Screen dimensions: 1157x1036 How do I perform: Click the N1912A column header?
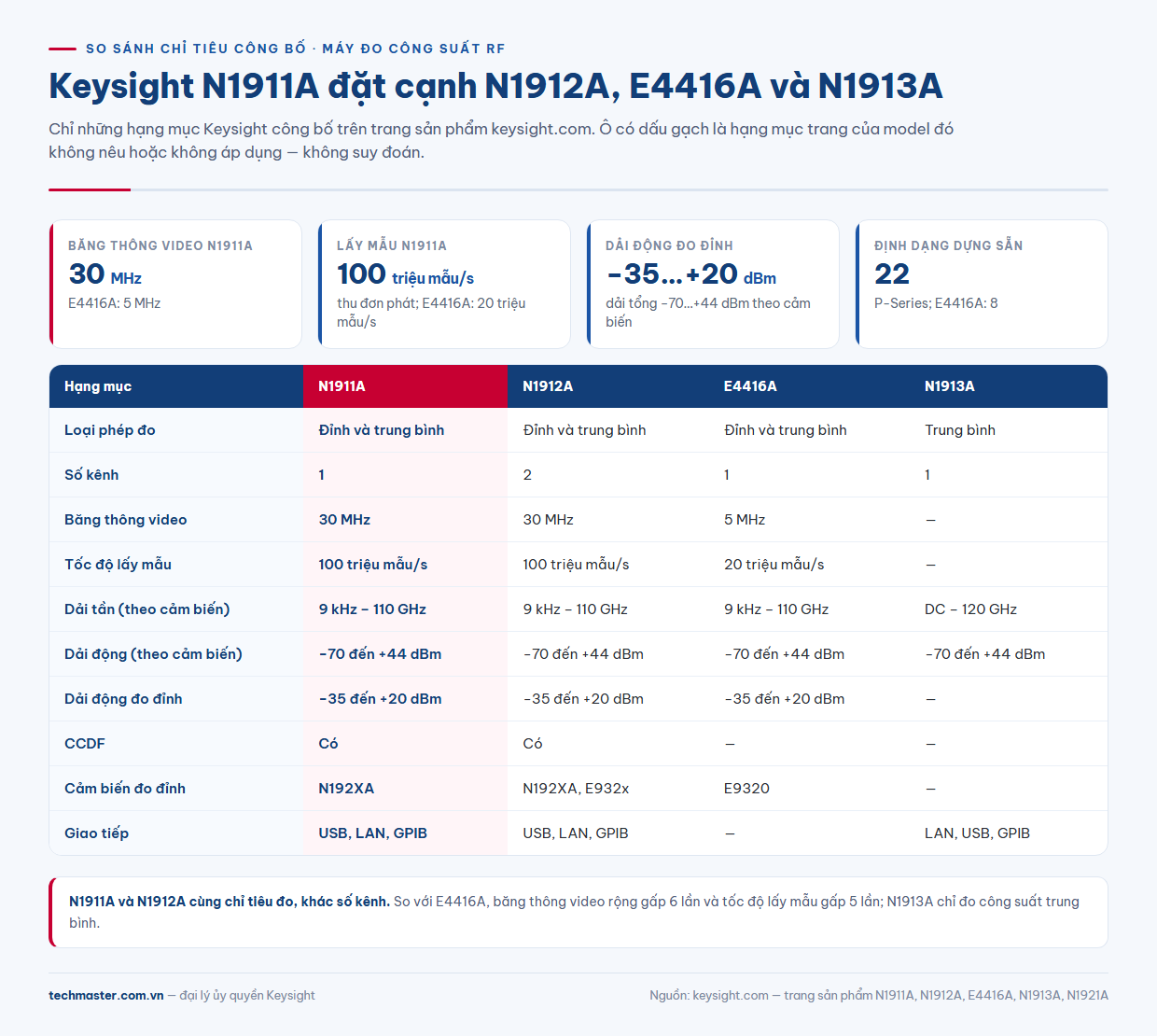click(608, 386)
